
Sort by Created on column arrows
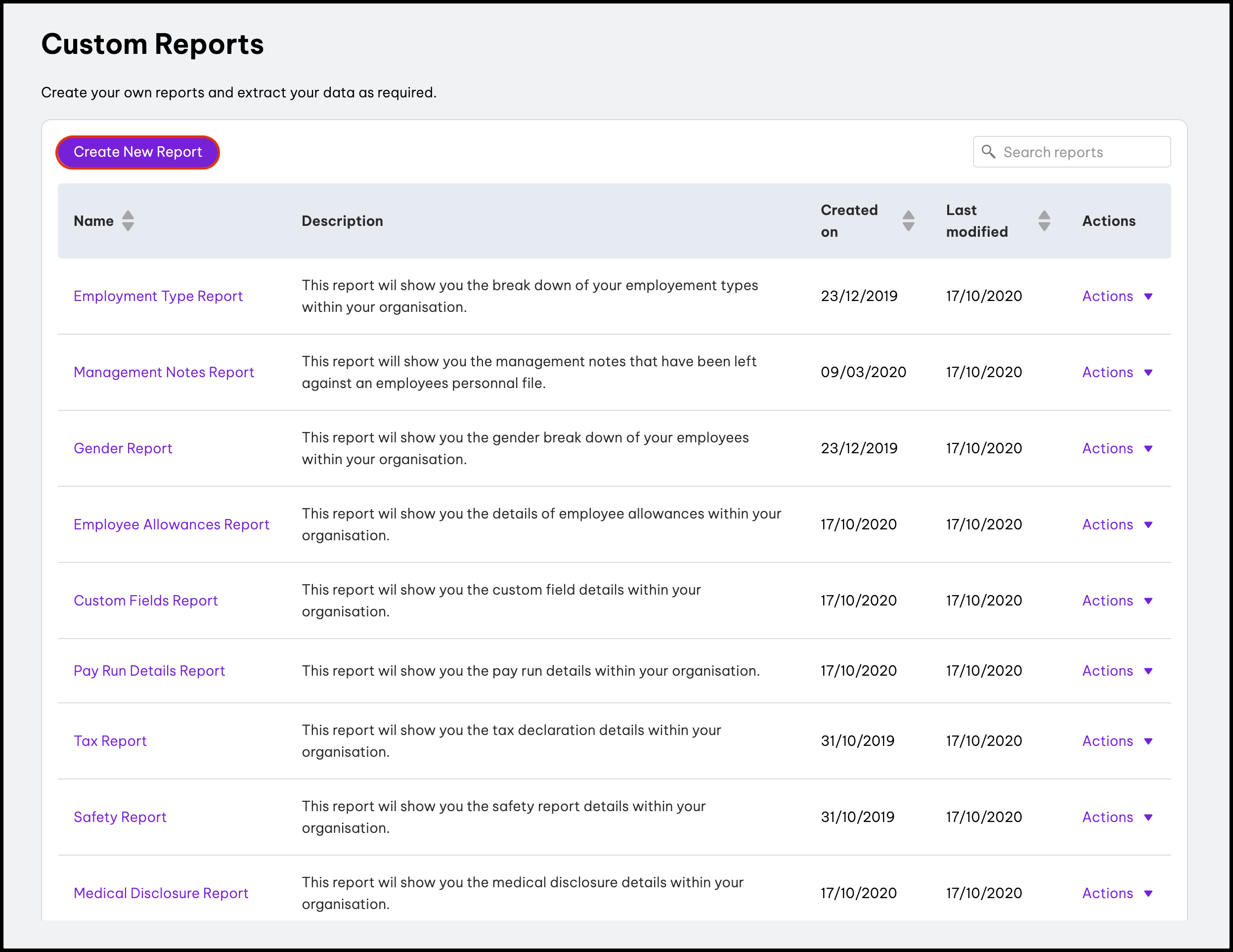click(x=908, y=221)
